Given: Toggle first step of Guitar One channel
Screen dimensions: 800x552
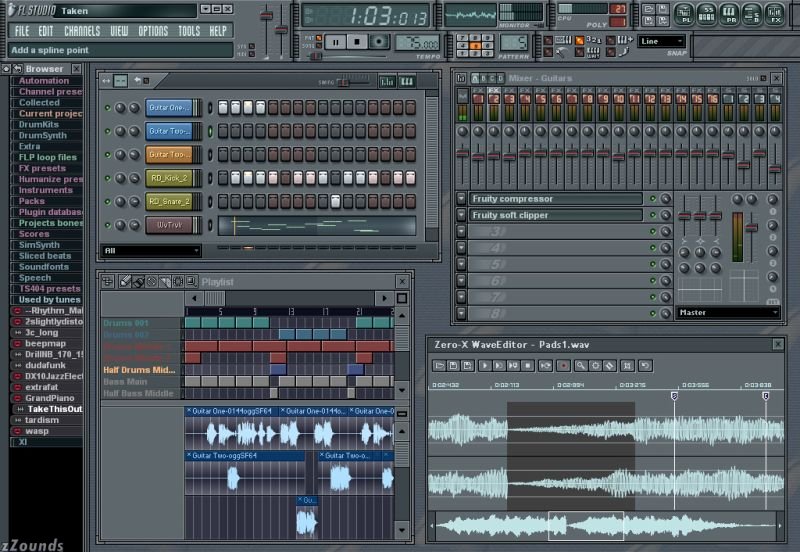Looking at the screenshot, I should click(x=223, y=108).
